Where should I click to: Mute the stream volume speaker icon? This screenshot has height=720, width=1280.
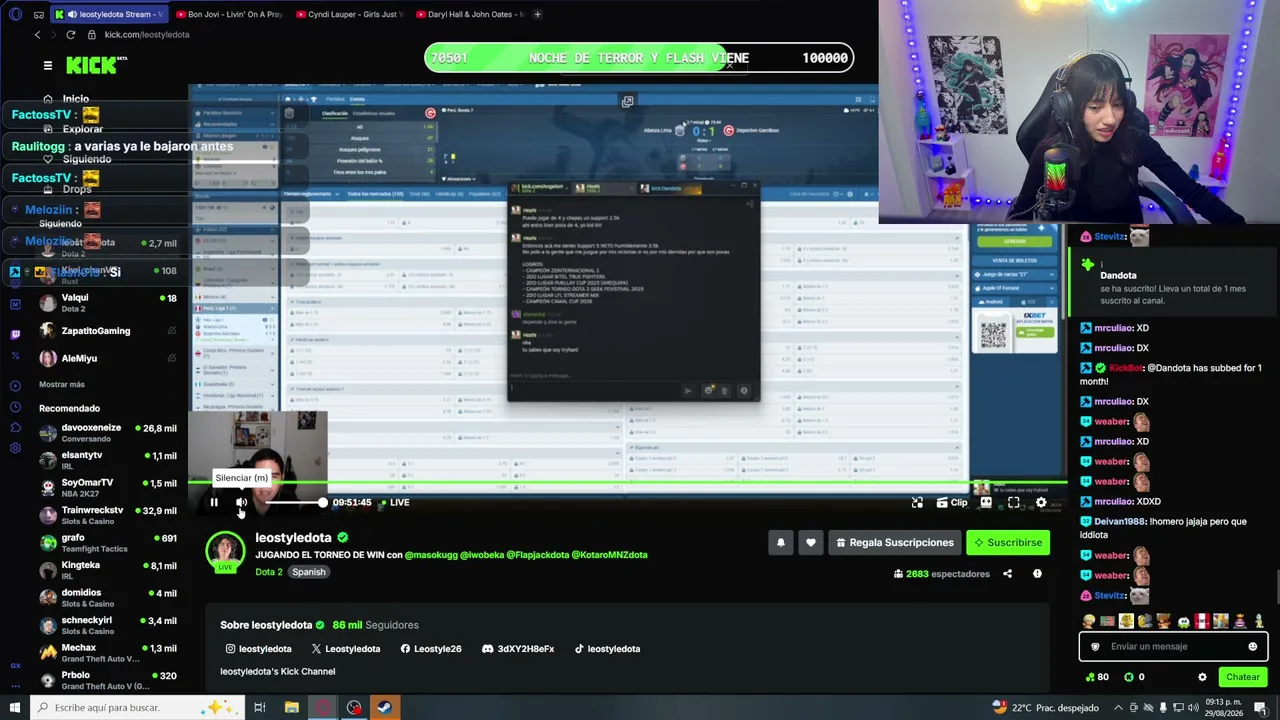coord(241,502)
